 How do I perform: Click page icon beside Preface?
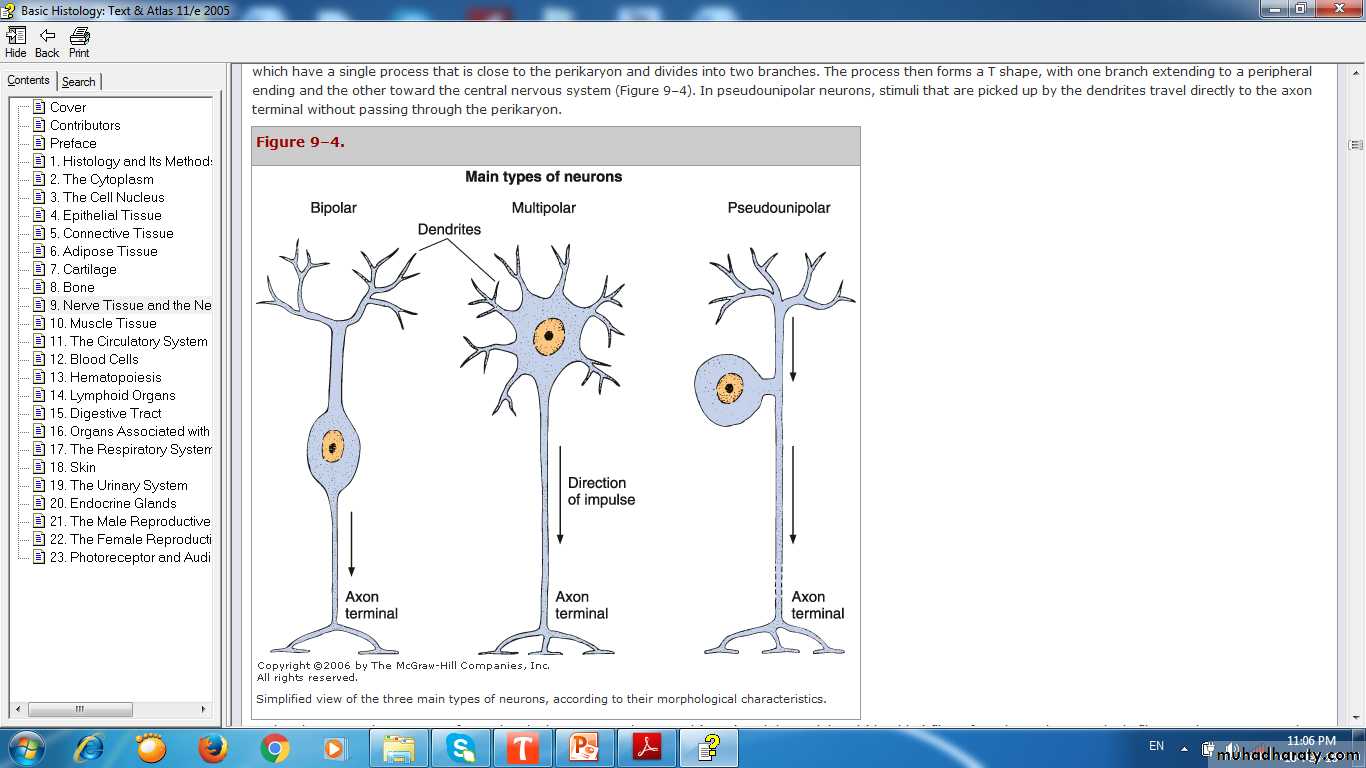click(39, 143)
